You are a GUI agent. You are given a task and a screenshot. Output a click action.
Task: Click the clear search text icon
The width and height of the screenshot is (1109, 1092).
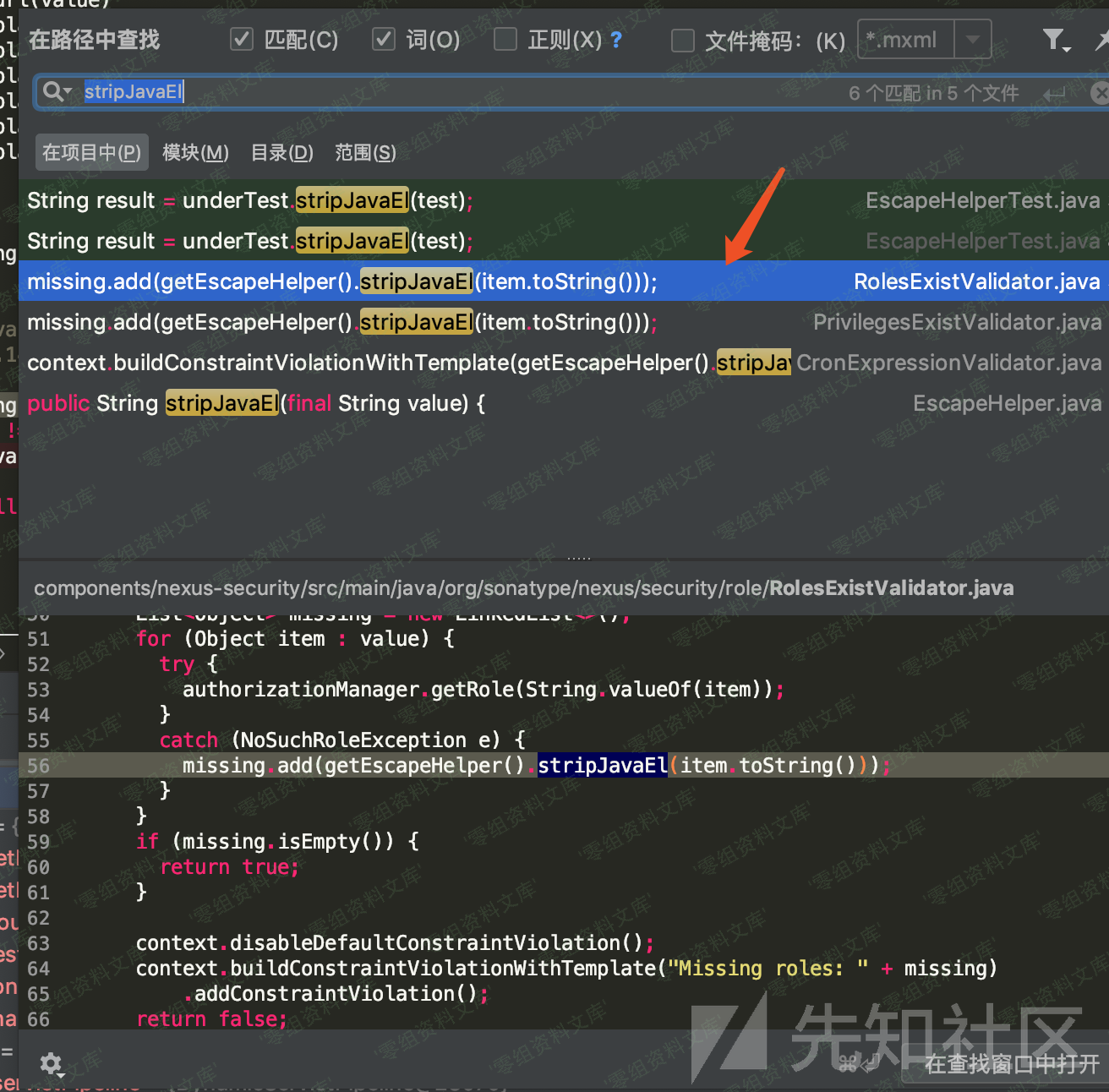[x=1099, y=93]
